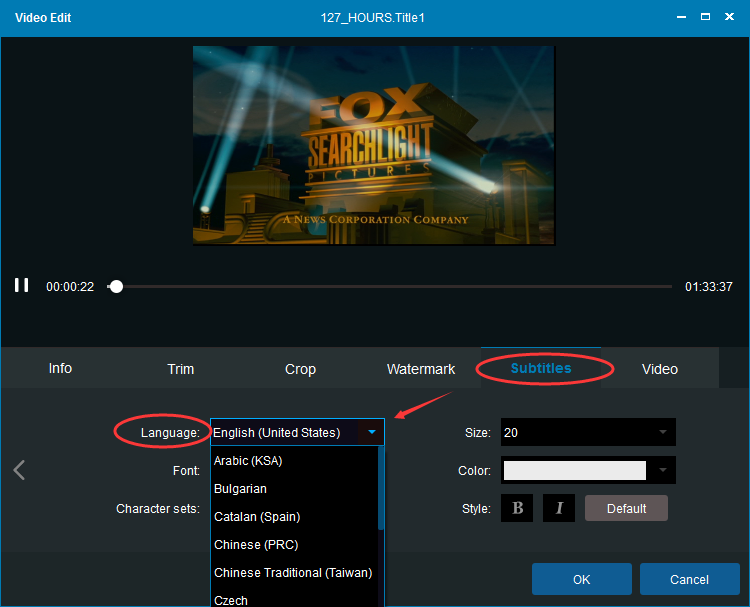
Task: Close the Video Edit window
Action: coord(729,17)
